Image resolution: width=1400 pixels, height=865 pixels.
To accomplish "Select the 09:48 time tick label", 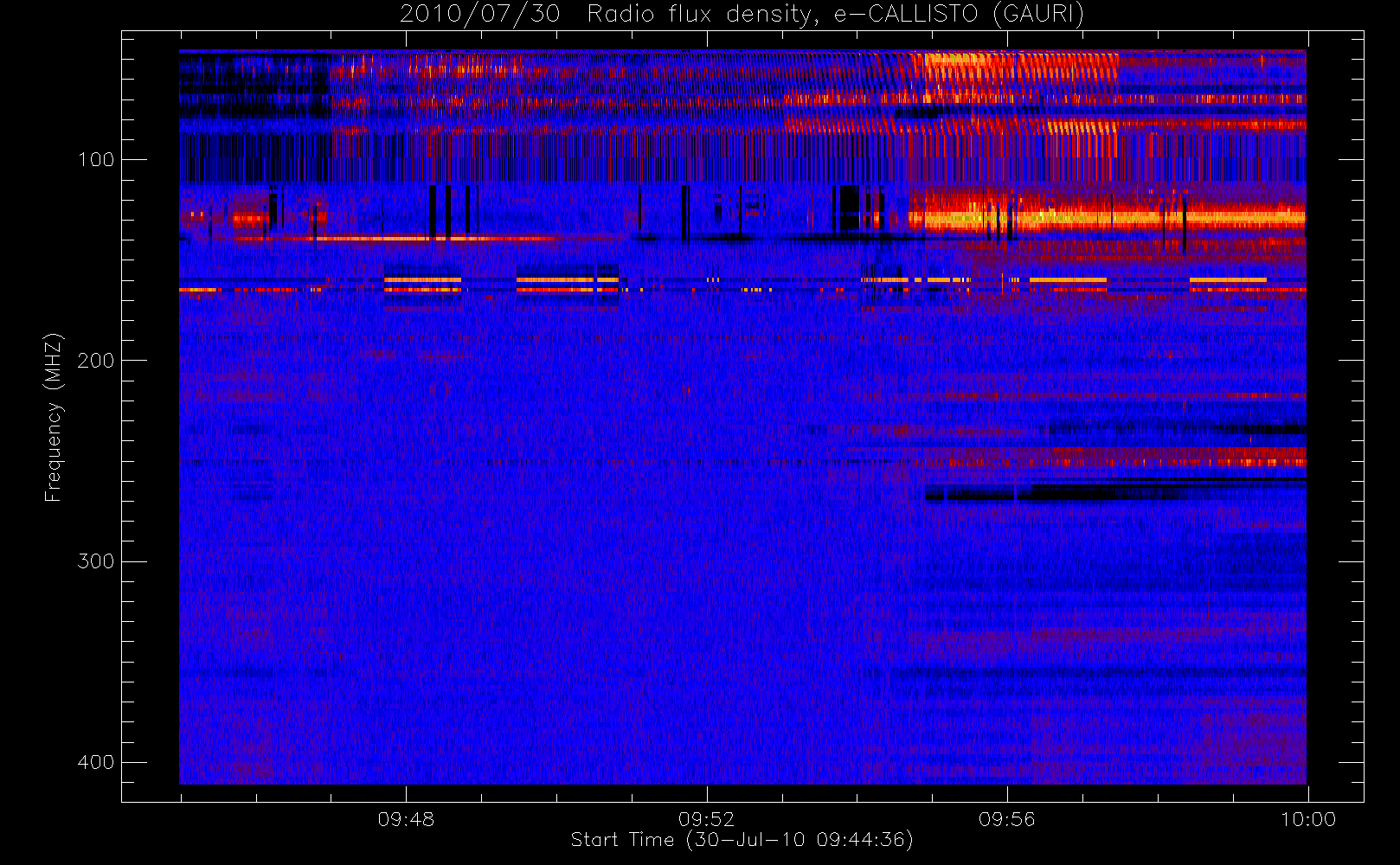I will click(x=406, y=819).
